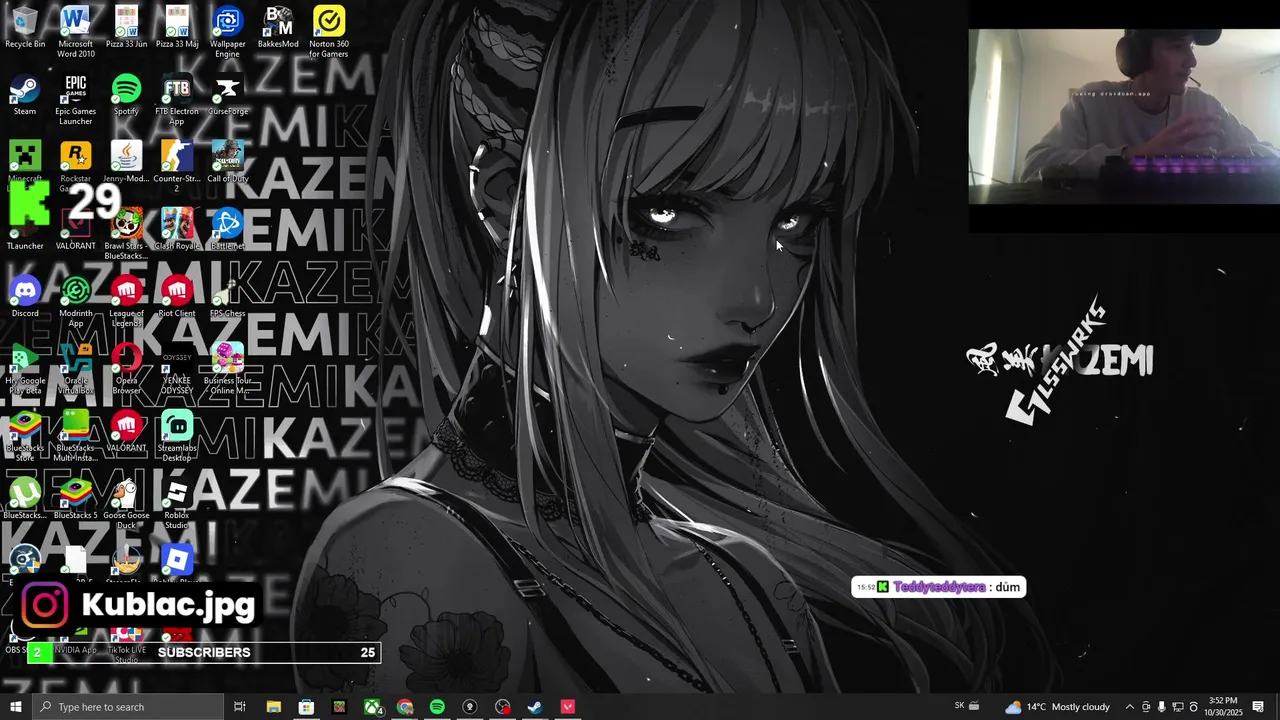Open the FPS Chess desktop shortcut
This screenshot has width=1280, height=720.
tap(227, 297)
